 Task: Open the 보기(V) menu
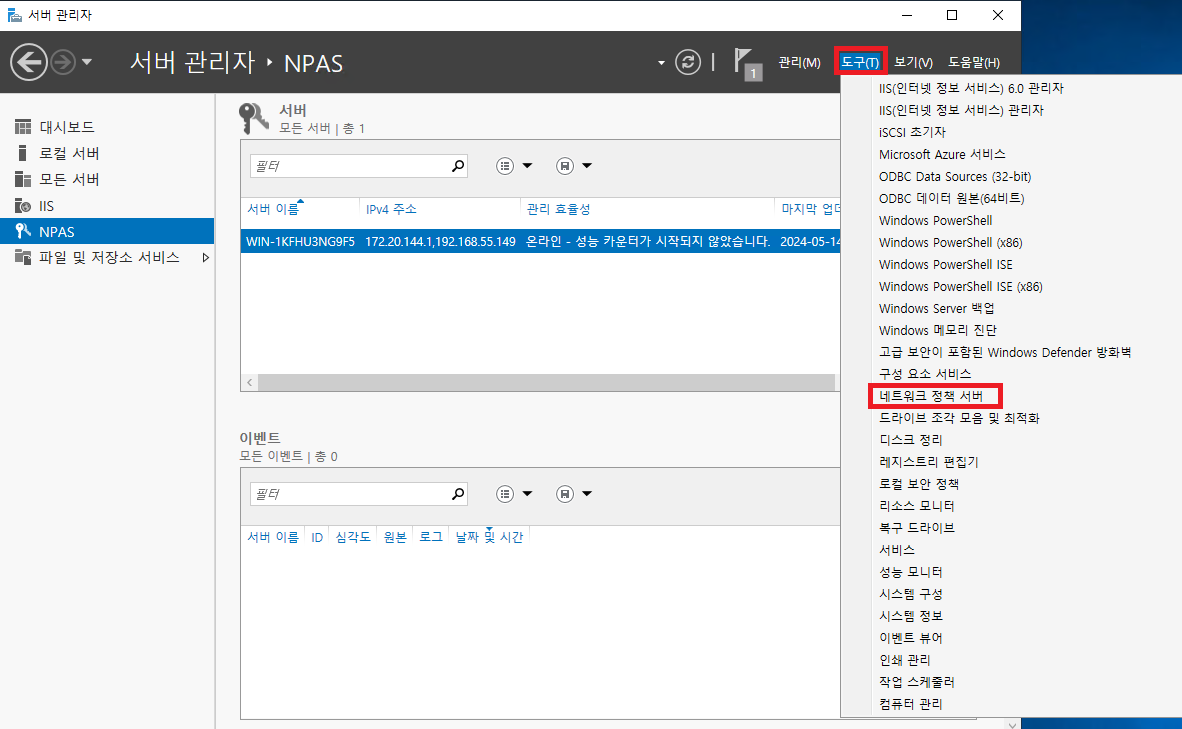pyautogui.click(x=913, y=63)
